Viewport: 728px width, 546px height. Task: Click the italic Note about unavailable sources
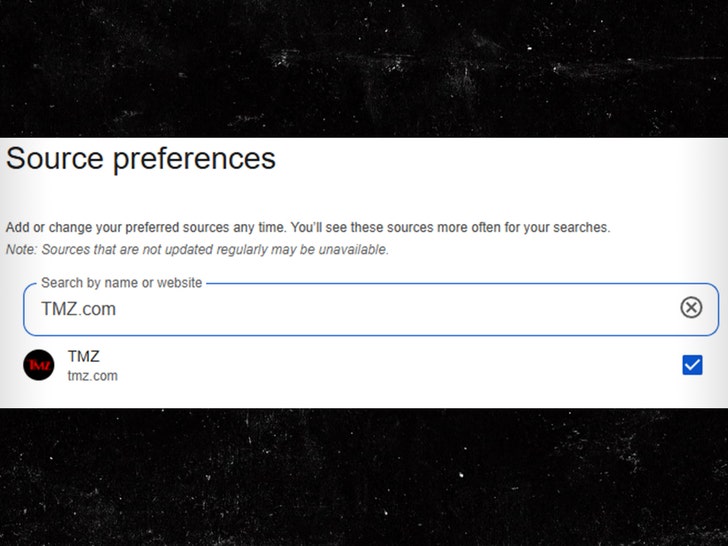[x=197, y=249]
